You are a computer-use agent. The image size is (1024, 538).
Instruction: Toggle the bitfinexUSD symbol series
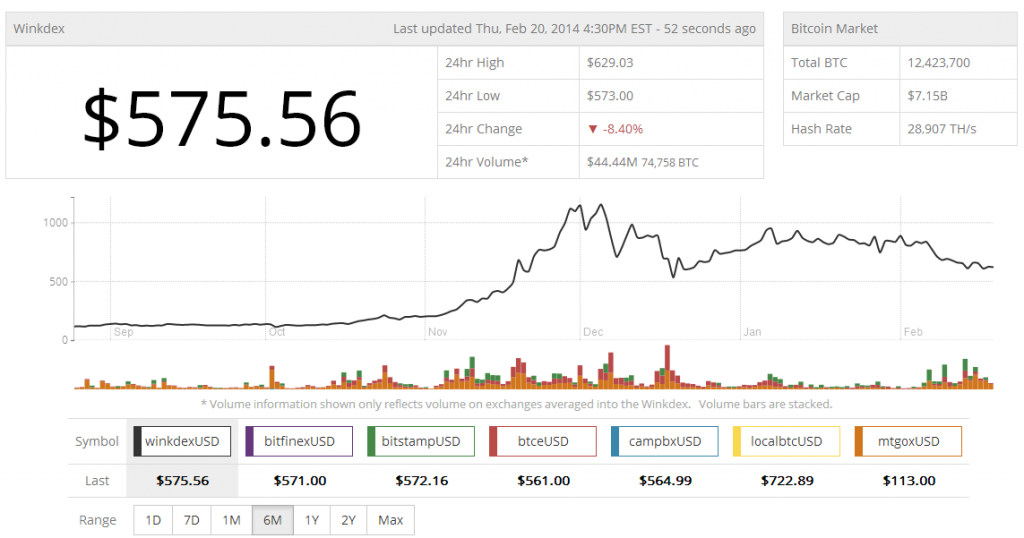pos(299,441)
